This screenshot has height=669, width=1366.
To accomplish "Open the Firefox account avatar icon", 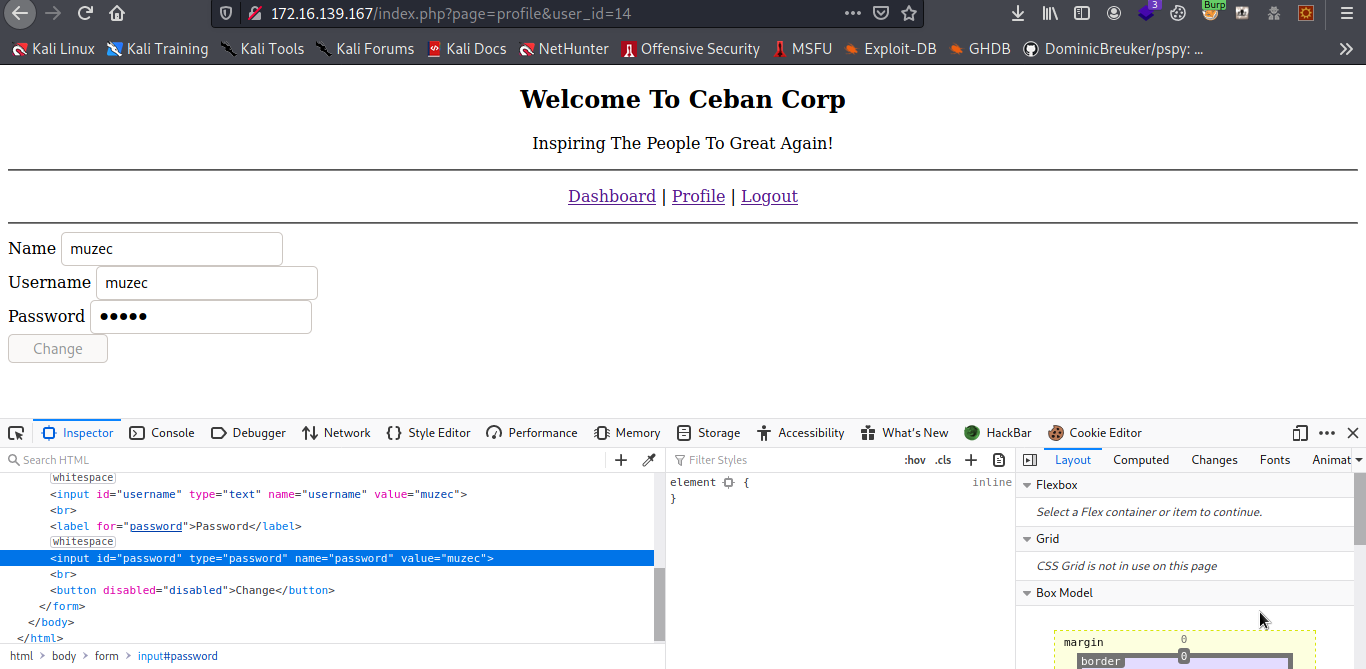I will pos(1114,13).
